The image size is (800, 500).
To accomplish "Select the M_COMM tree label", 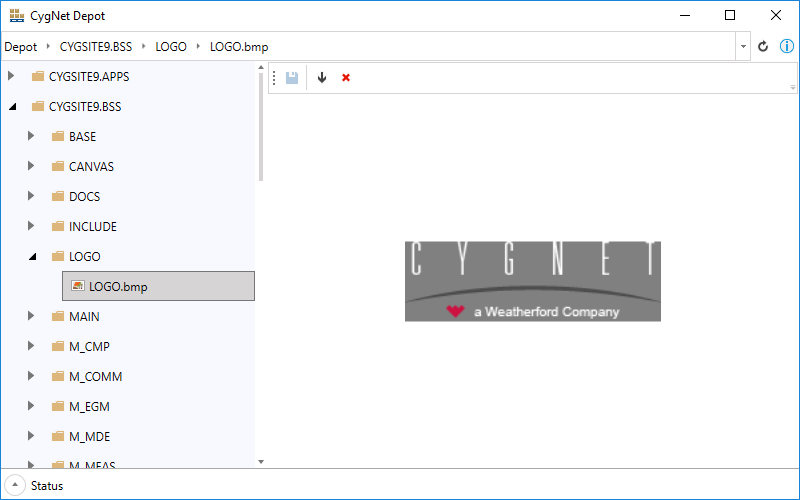I will [96, 377].
